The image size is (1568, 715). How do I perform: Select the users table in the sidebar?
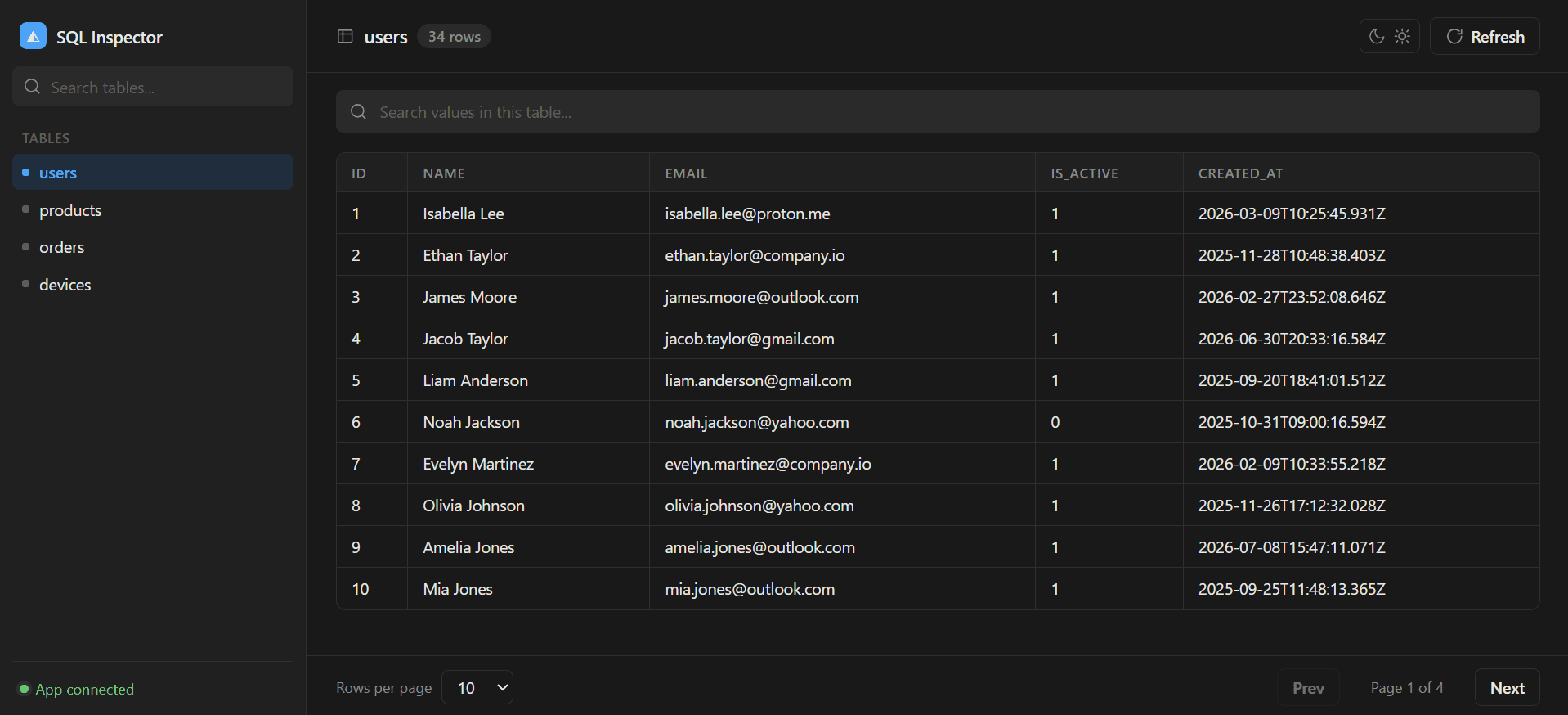point(153,173)
